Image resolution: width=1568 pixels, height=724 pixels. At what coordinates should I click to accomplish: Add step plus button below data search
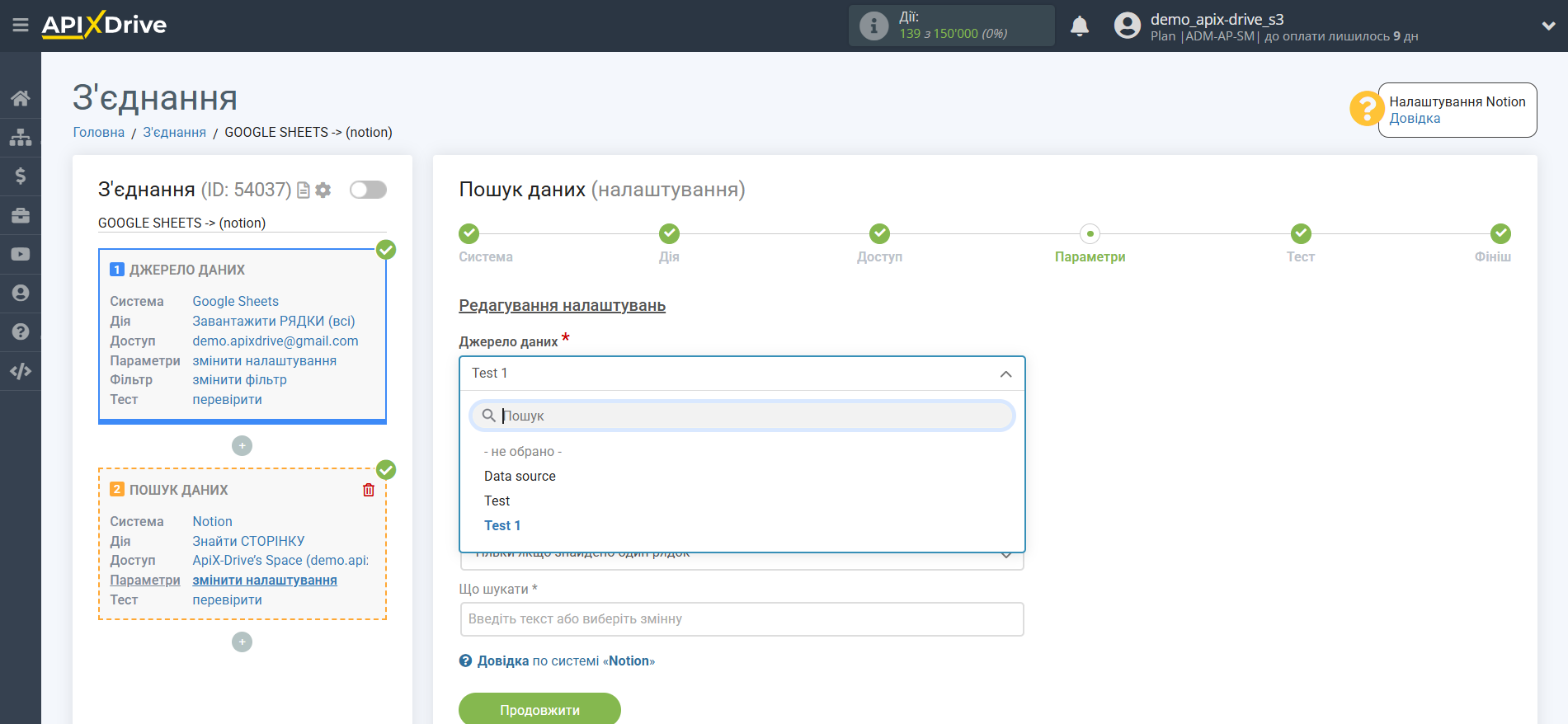[242, 642]
